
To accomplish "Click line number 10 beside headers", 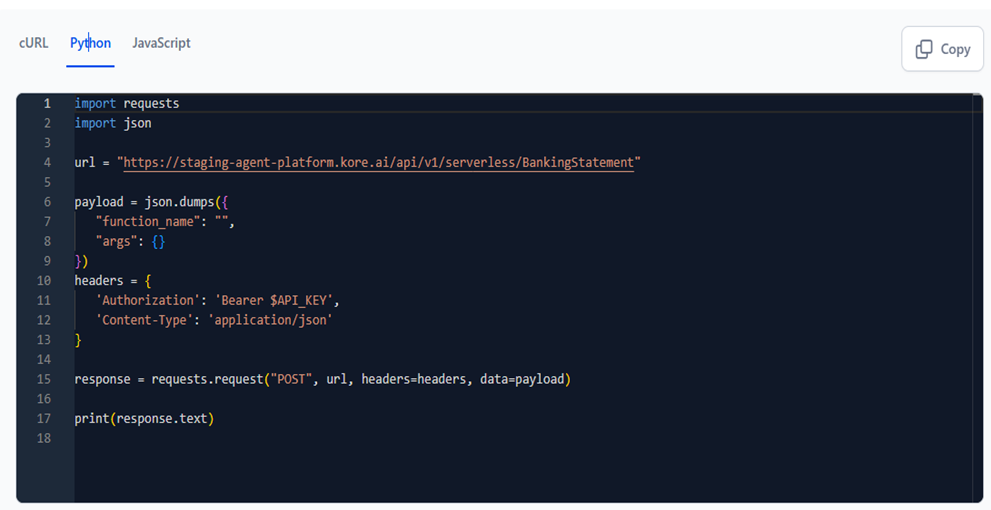I will coord(43,280).
